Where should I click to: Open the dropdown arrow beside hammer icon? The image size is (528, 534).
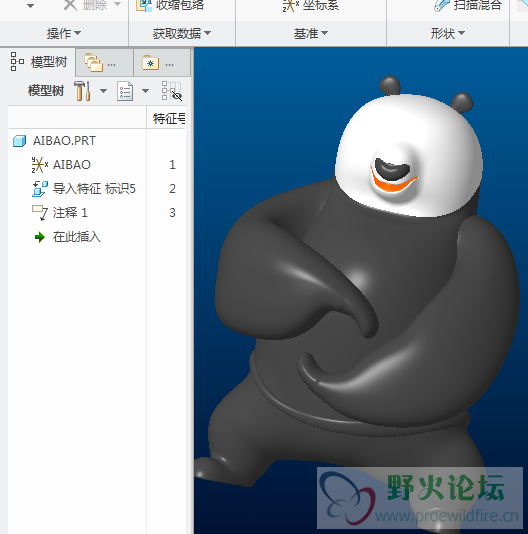(103, 91)
